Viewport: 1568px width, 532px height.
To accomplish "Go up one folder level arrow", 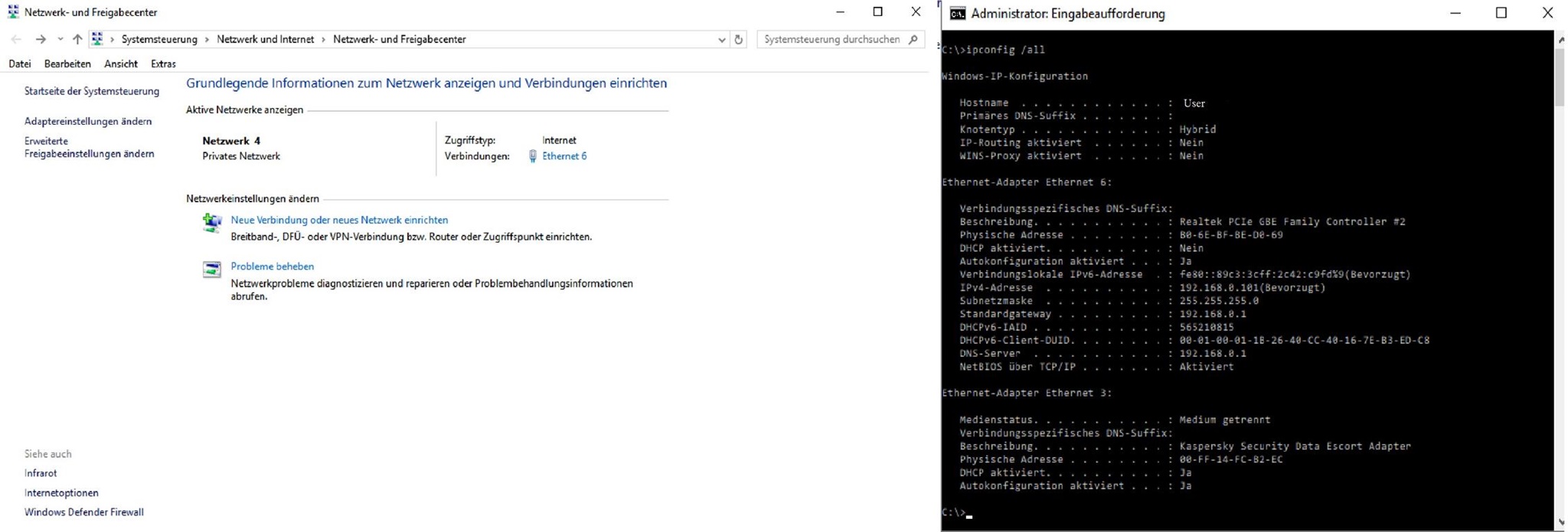I will coord(77,39).
